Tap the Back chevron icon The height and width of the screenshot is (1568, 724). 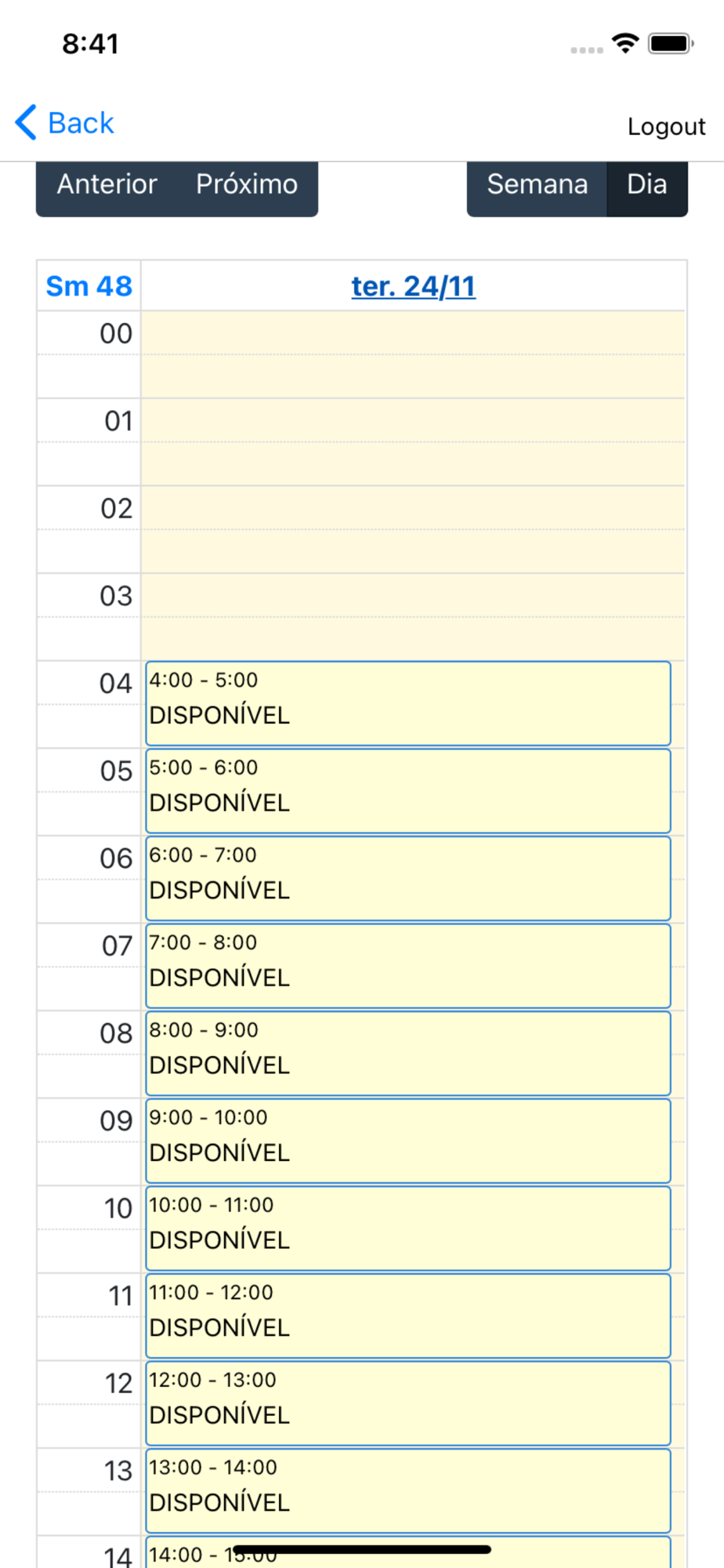tap(27, 123)
